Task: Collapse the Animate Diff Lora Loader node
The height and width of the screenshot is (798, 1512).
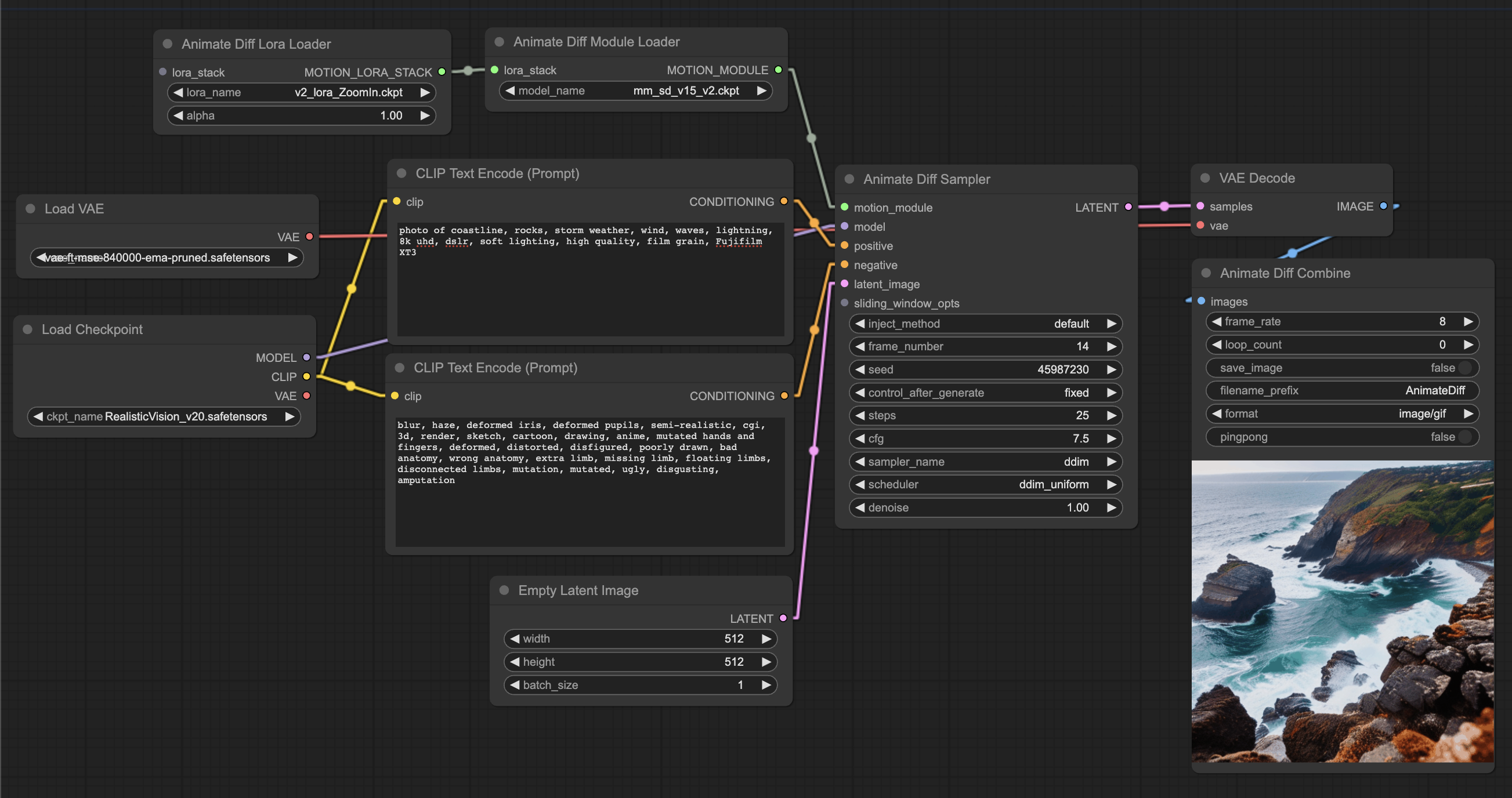Action: tap(167, 44)
